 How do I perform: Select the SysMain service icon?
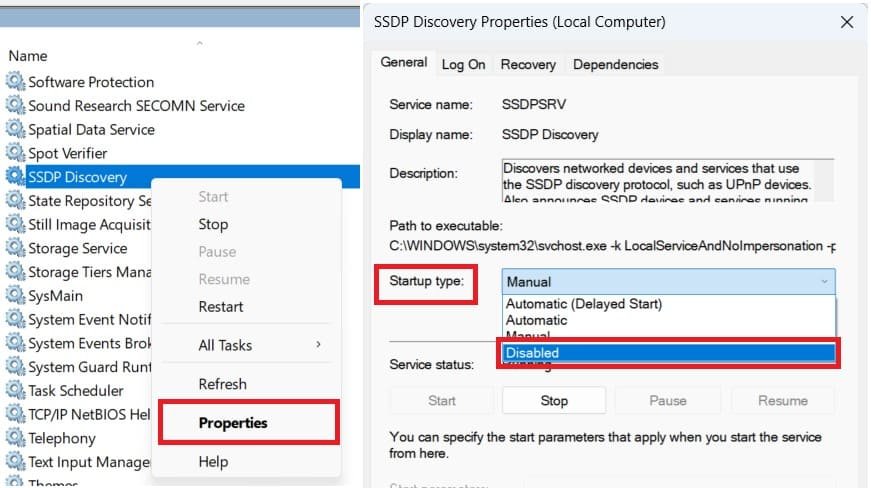click(15, 296)
